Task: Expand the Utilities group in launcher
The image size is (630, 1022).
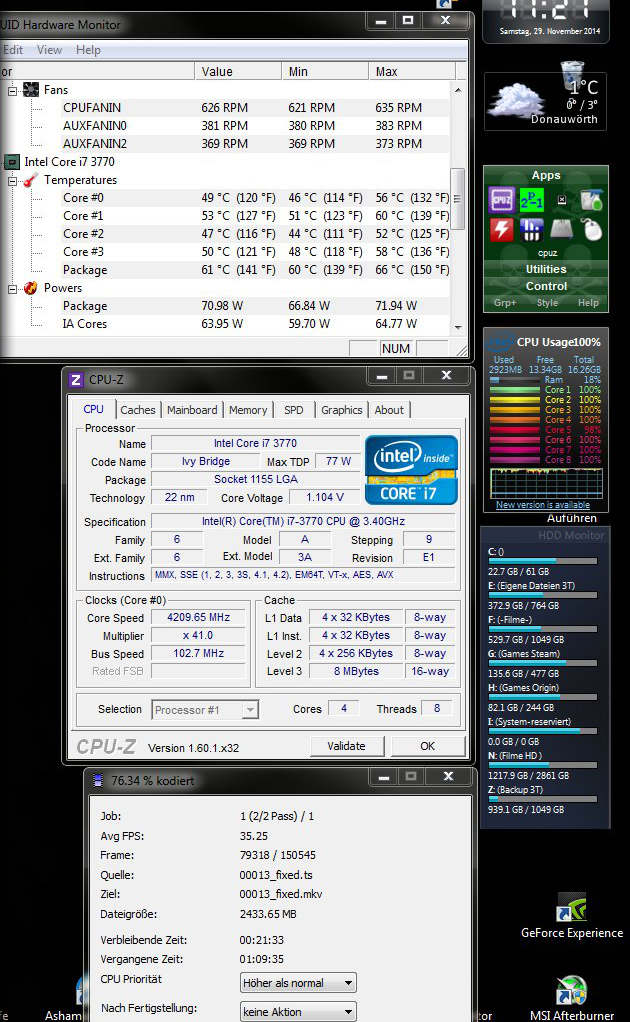Action: (x=546, y=269)
